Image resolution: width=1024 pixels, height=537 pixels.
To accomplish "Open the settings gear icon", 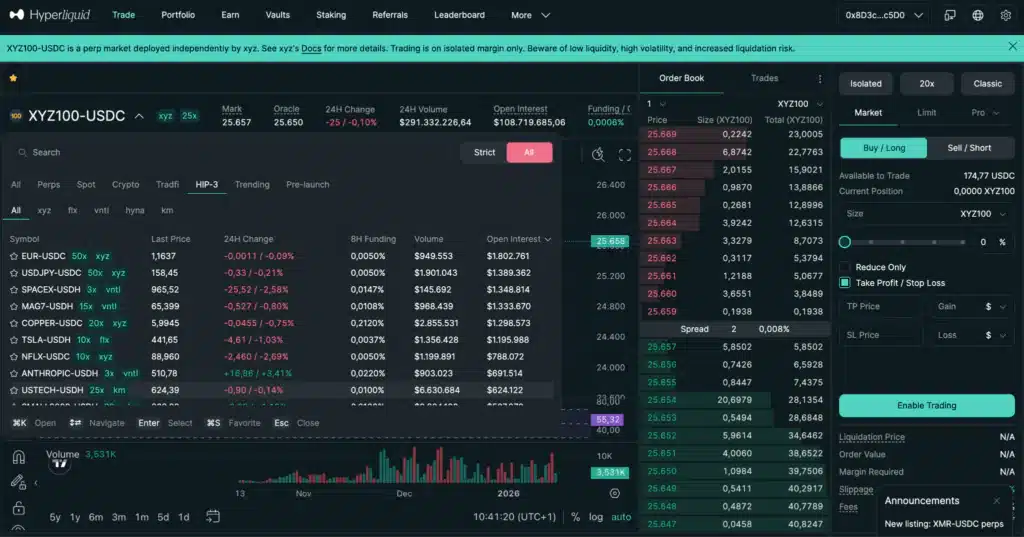I will [x=1005, y=15].
